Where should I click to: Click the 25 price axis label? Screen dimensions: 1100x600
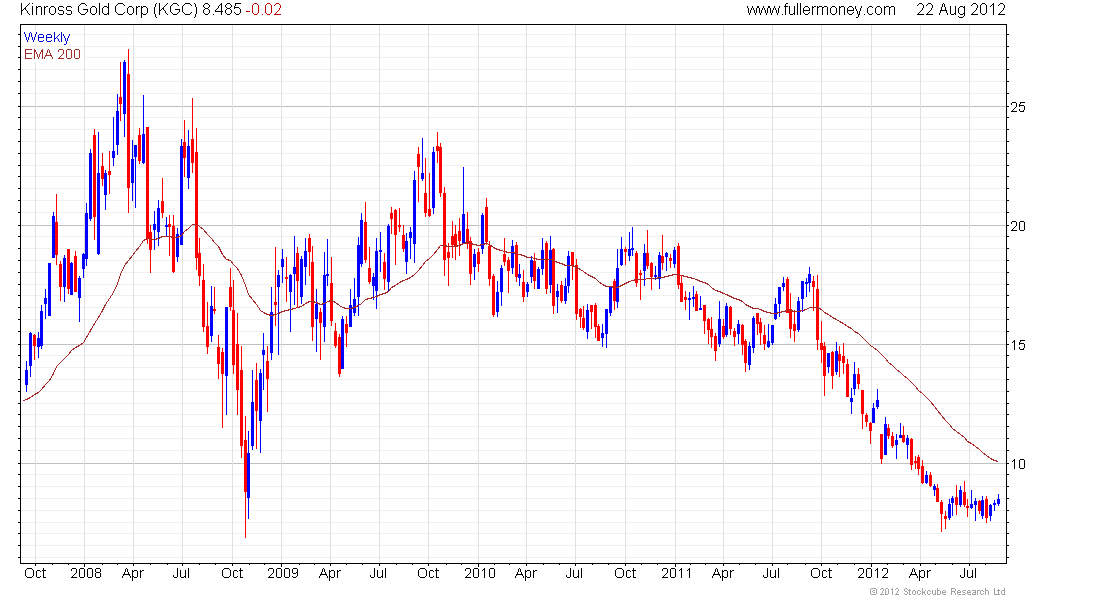1017,107
